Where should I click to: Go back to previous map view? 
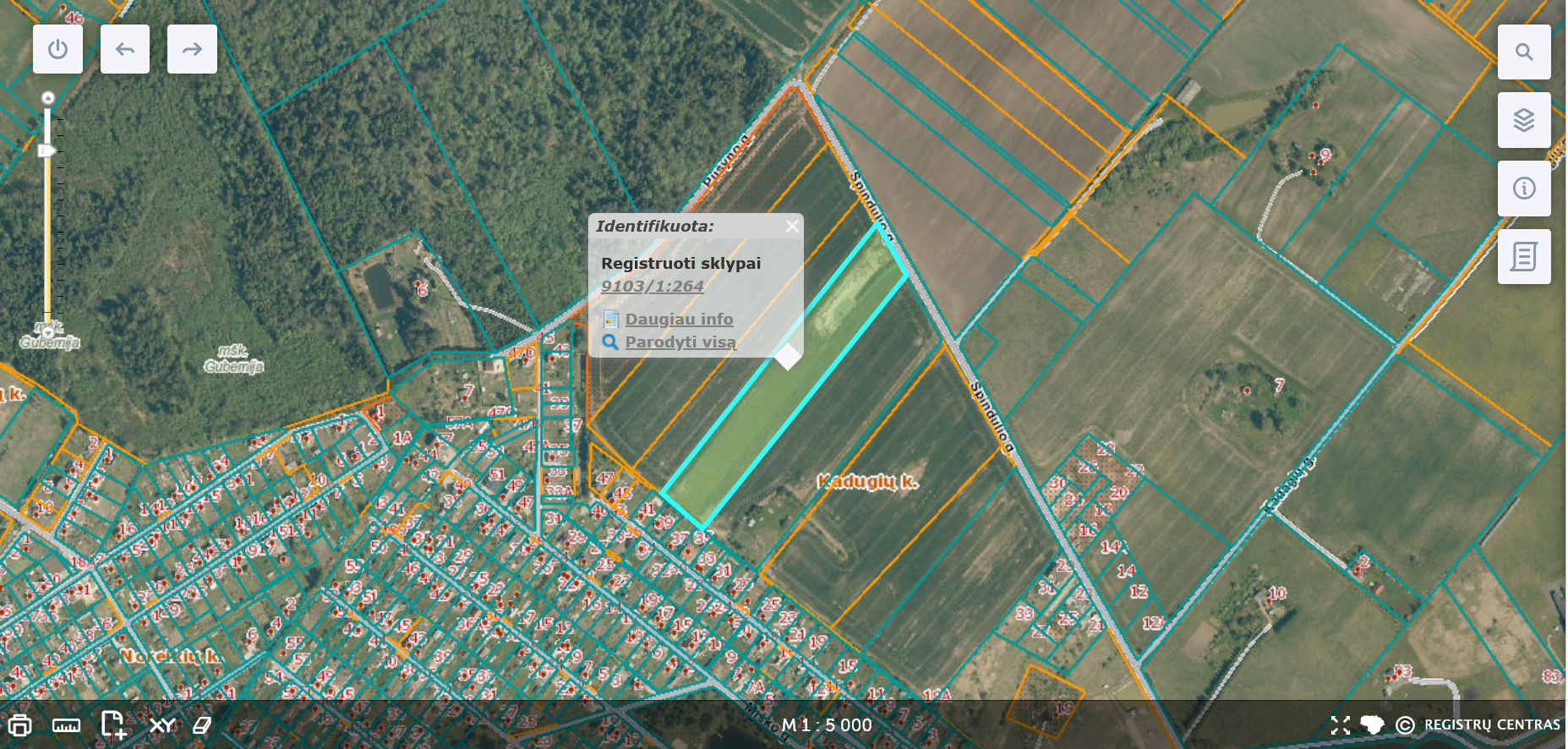pyautogui.click(x=125, y=49)
